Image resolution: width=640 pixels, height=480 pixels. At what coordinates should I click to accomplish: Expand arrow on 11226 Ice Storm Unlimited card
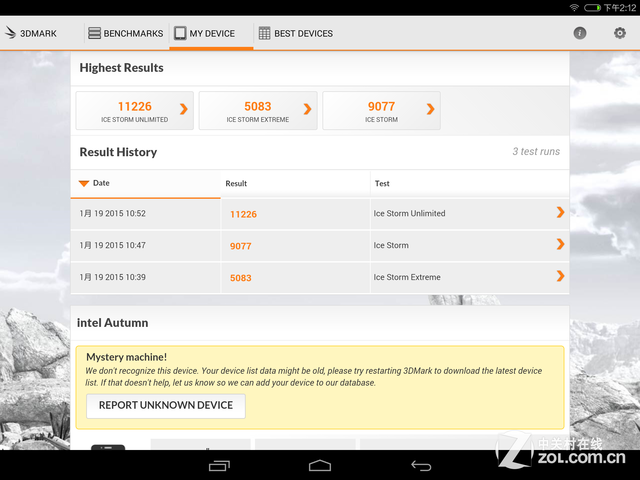tap(184, 109)
